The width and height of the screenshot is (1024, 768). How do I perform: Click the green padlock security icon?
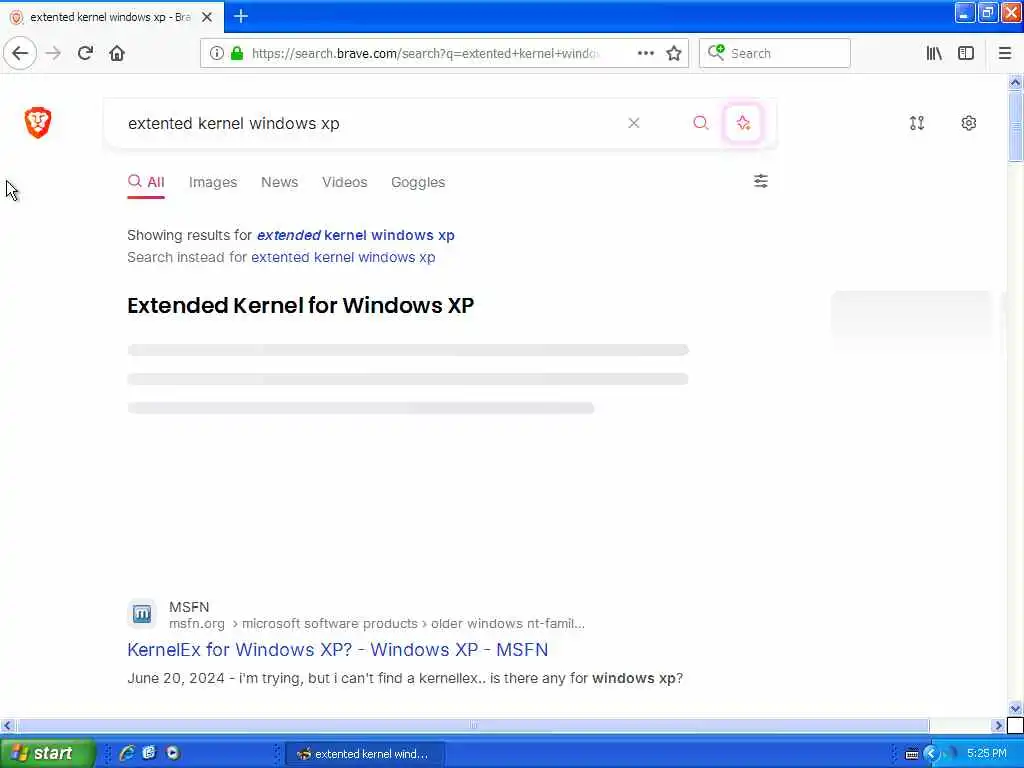click(x=237, y=53)
